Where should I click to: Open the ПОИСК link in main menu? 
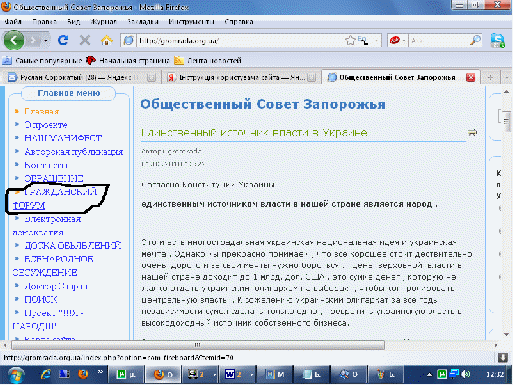tap(41, 299)
